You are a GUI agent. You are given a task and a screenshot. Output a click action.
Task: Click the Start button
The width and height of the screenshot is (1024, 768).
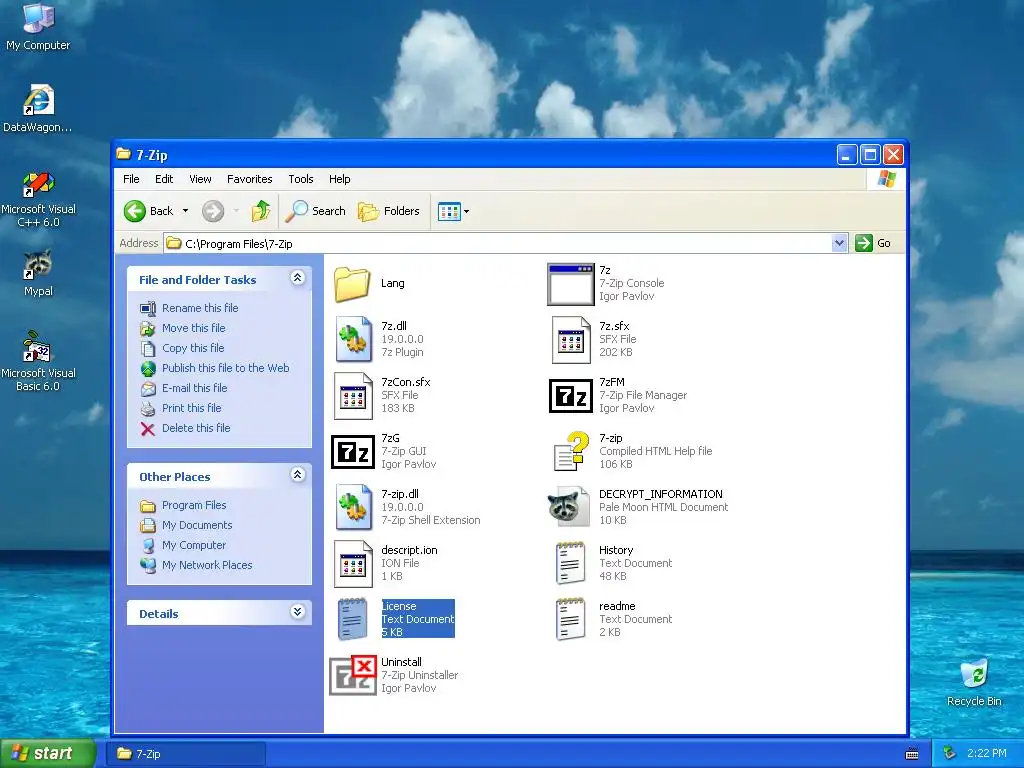point(48,753)
